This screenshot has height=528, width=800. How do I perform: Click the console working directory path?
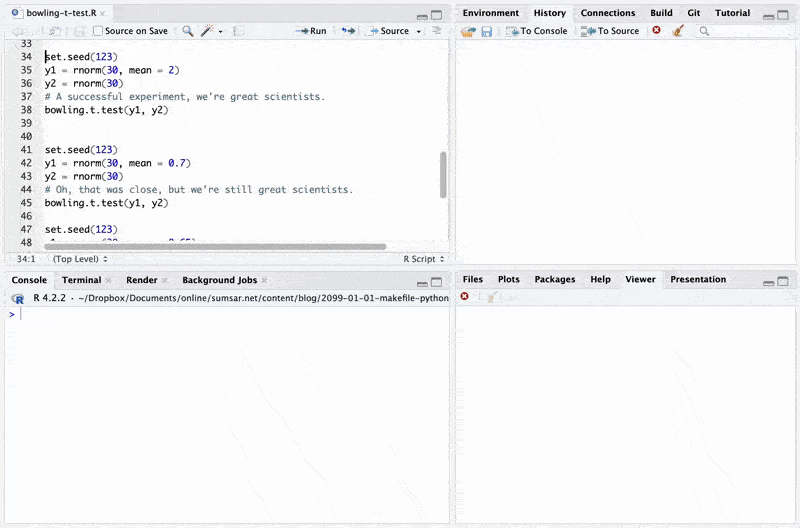pyautogui.click(x=263, y=298)
